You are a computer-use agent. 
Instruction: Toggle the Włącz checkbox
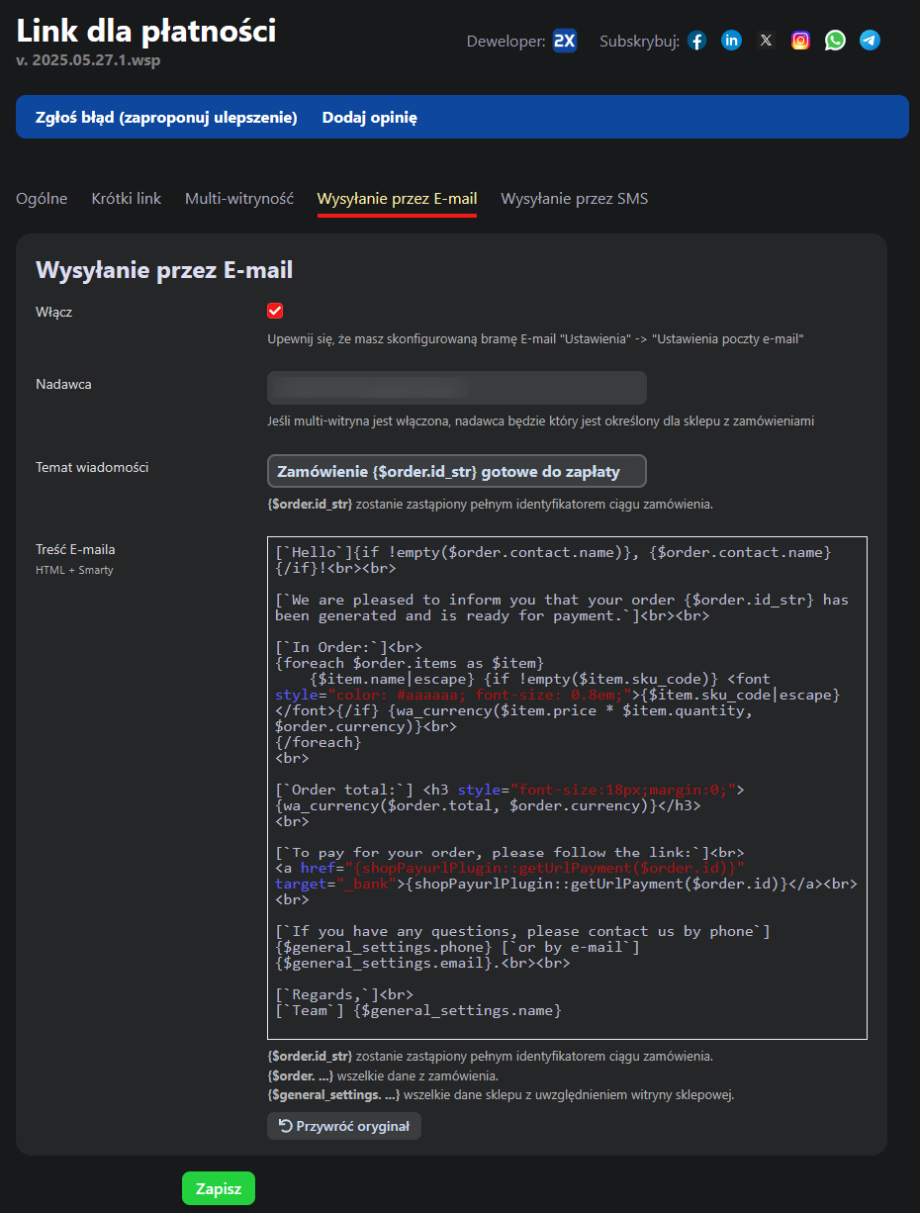[x=275, y=311]
